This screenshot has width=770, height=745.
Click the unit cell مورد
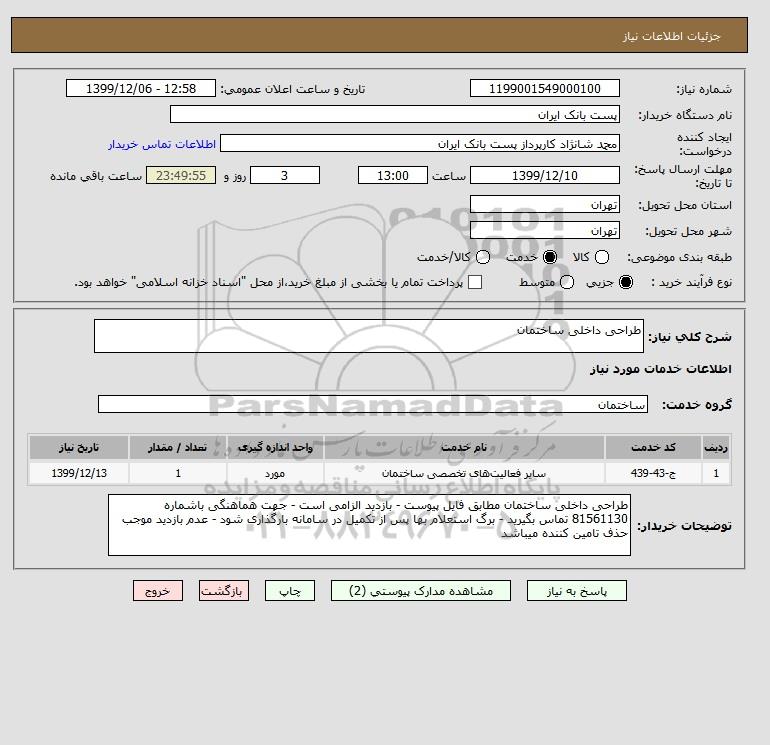pos(275,473)
